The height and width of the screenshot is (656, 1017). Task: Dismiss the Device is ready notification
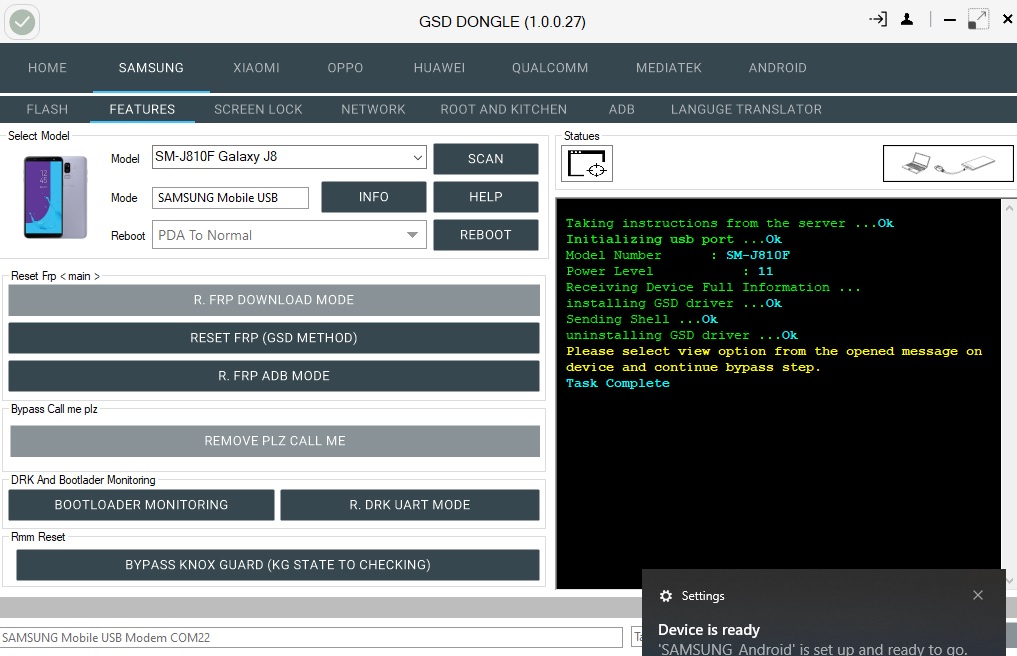(978, 595)
